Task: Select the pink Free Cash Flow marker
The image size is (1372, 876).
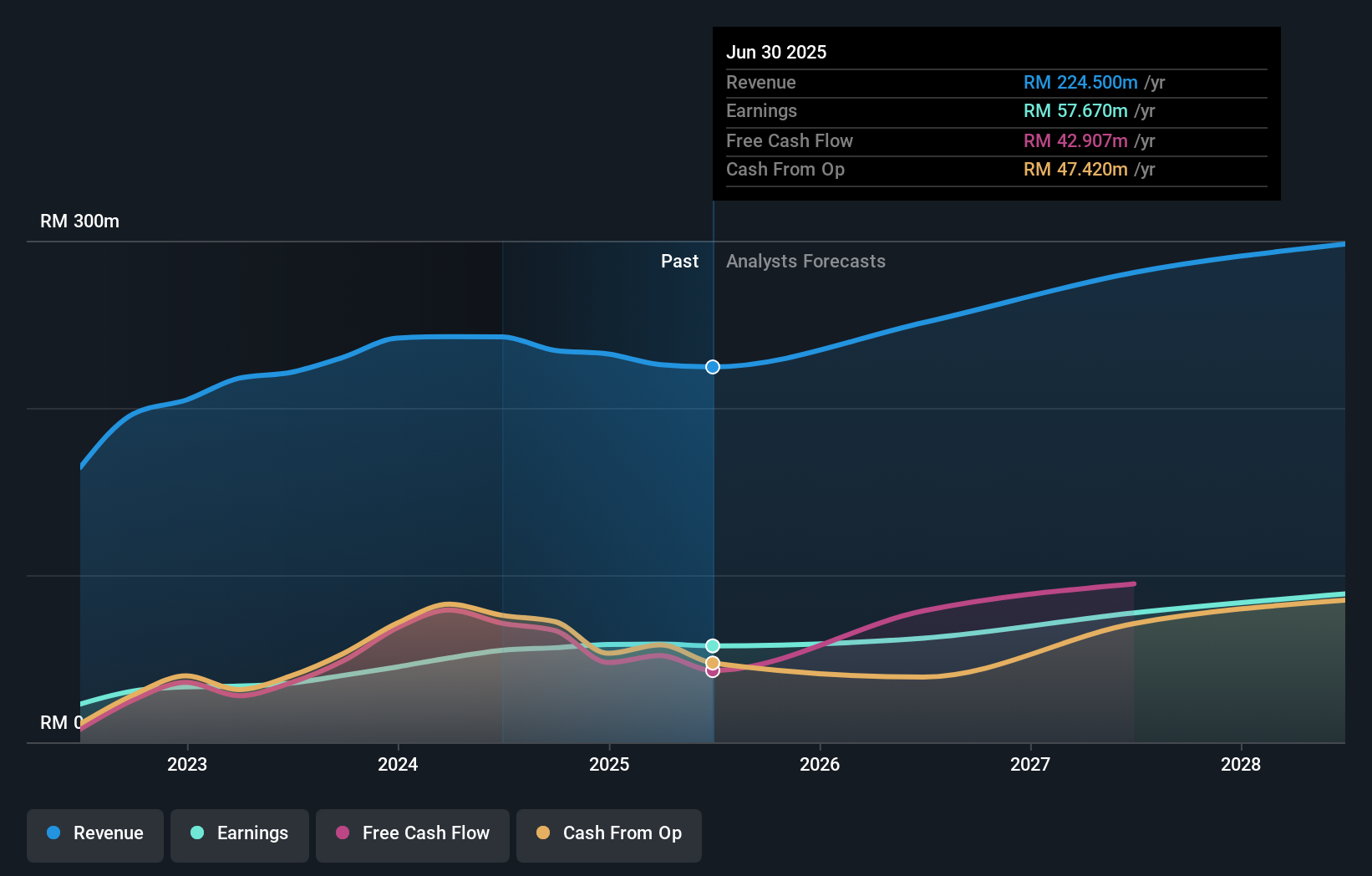Action: (x=712, y=672)
